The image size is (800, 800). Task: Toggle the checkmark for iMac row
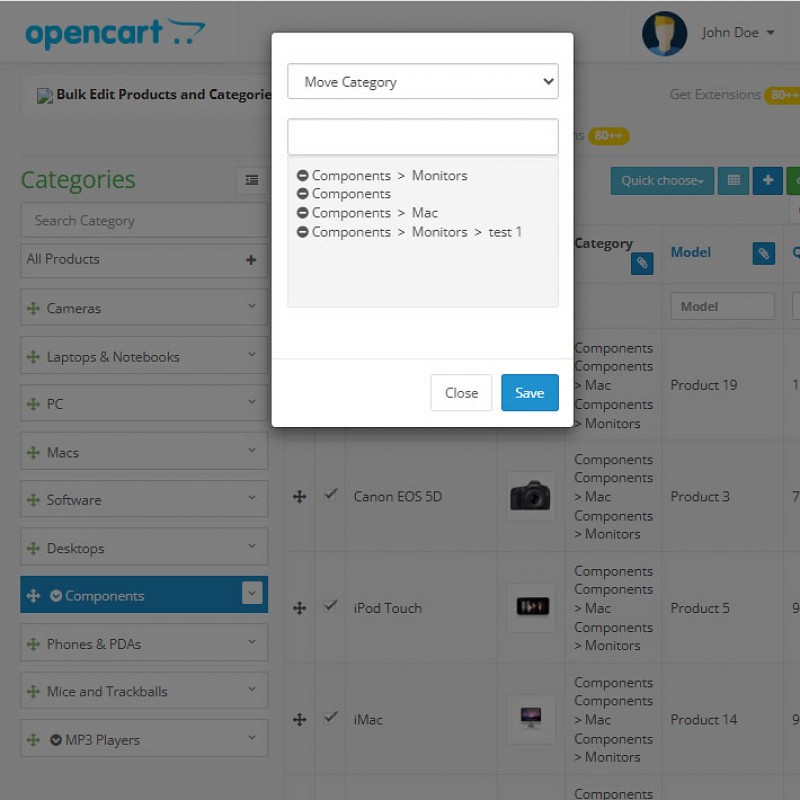(331, 717)
